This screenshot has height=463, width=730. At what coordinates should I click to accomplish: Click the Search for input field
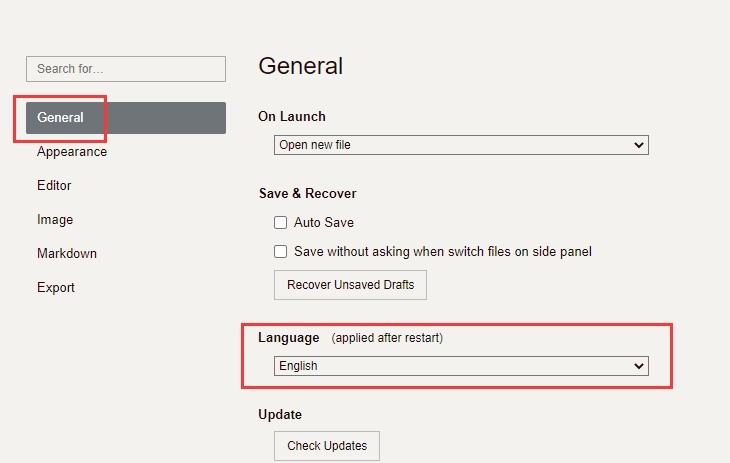[x=125, y=69]
